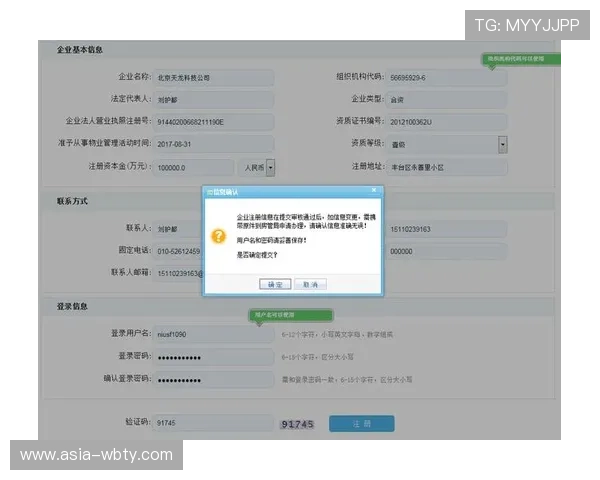
Task: Click the 登录密码 password field
Action: (214, 357)
